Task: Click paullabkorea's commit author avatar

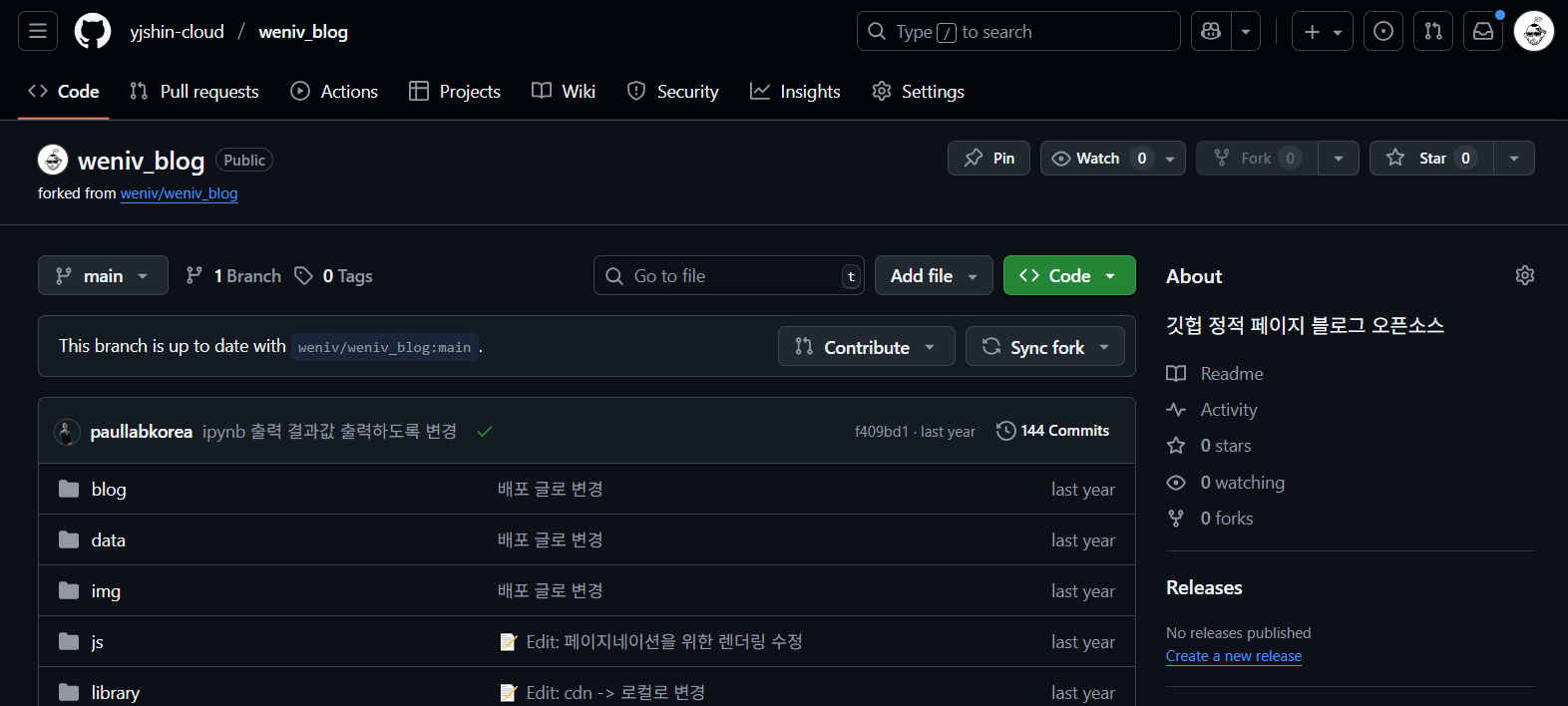Action: [67, 432]
